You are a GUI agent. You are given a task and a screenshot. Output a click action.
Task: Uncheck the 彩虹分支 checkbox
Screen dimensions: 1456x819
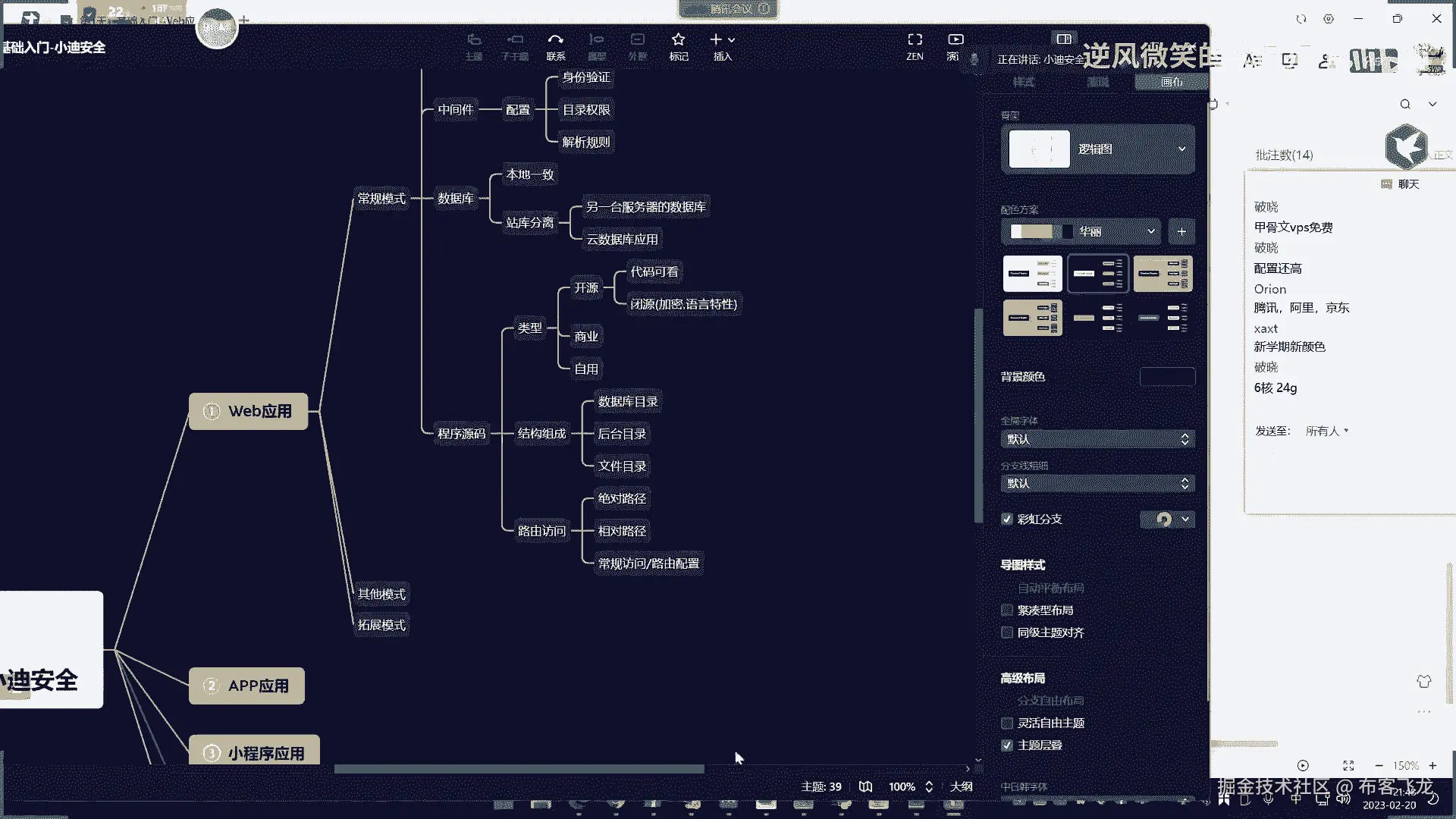[x=1007, y=519]
